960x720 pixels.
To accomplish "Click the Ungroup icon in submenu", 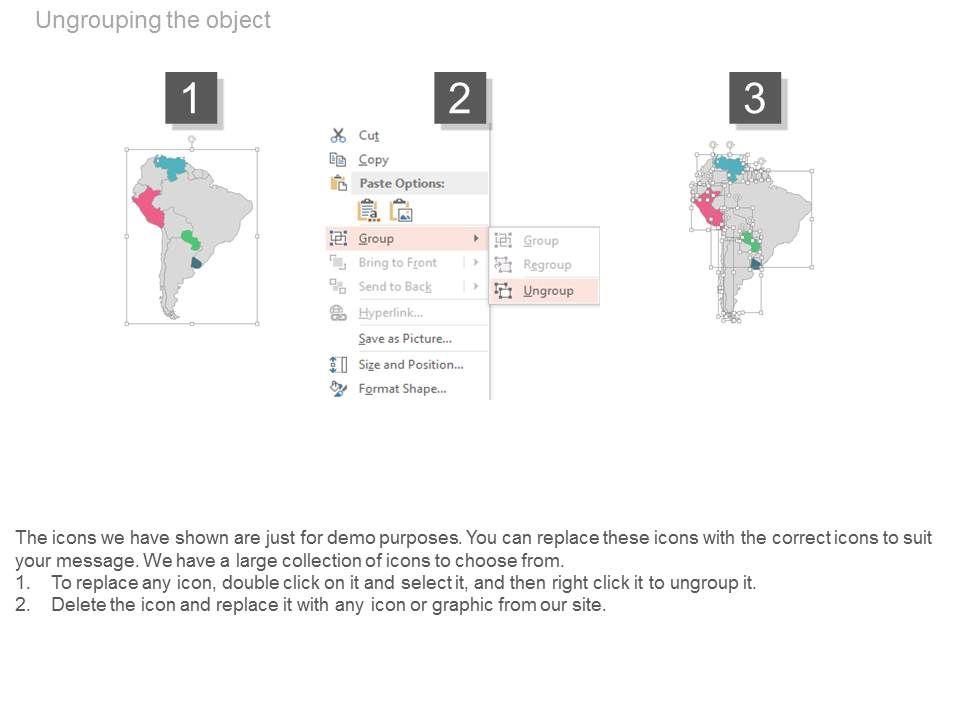I will tap(504, 290).
